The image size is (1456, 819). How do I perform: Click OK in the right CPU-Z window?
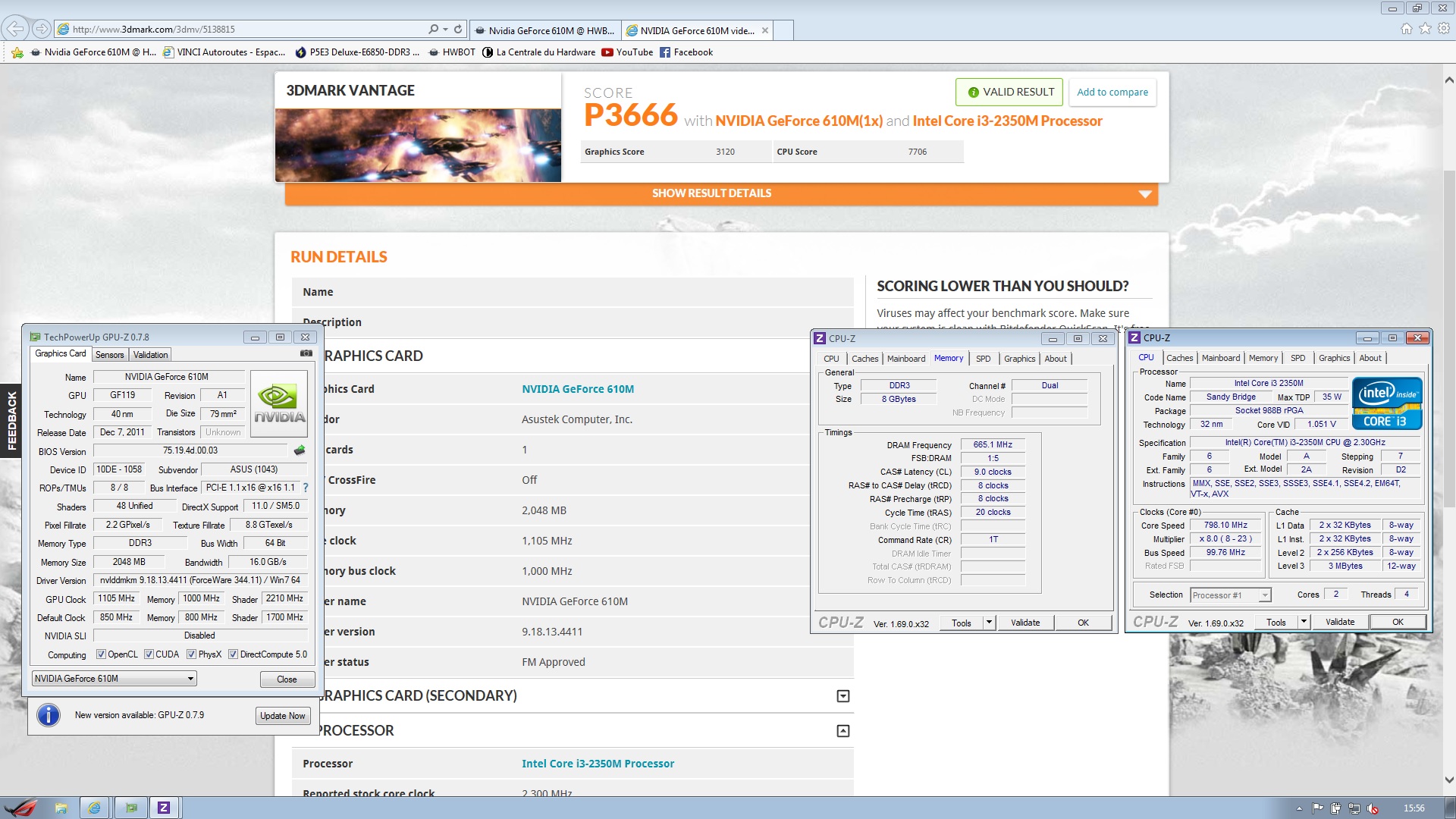1398,622
